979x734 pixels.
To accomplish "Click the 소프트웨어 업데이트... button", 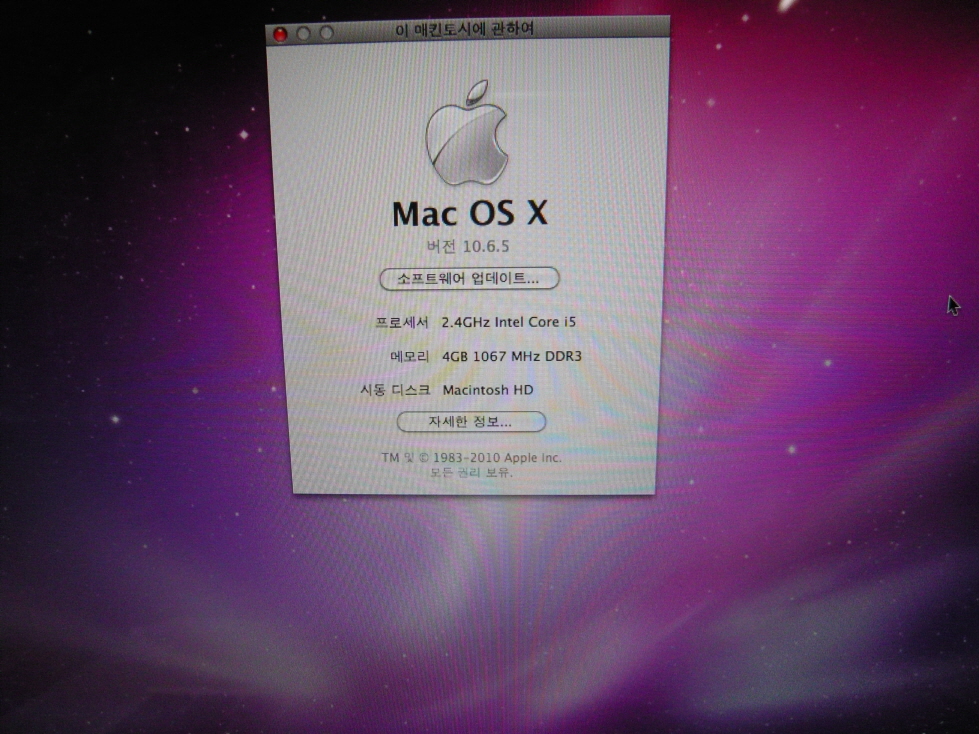I will pos(469,278).
